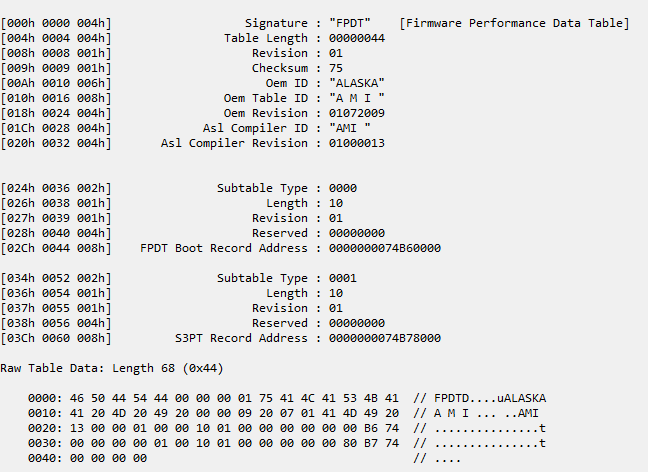Select Asl Compiler Revision value 01000013

(357, 143)
